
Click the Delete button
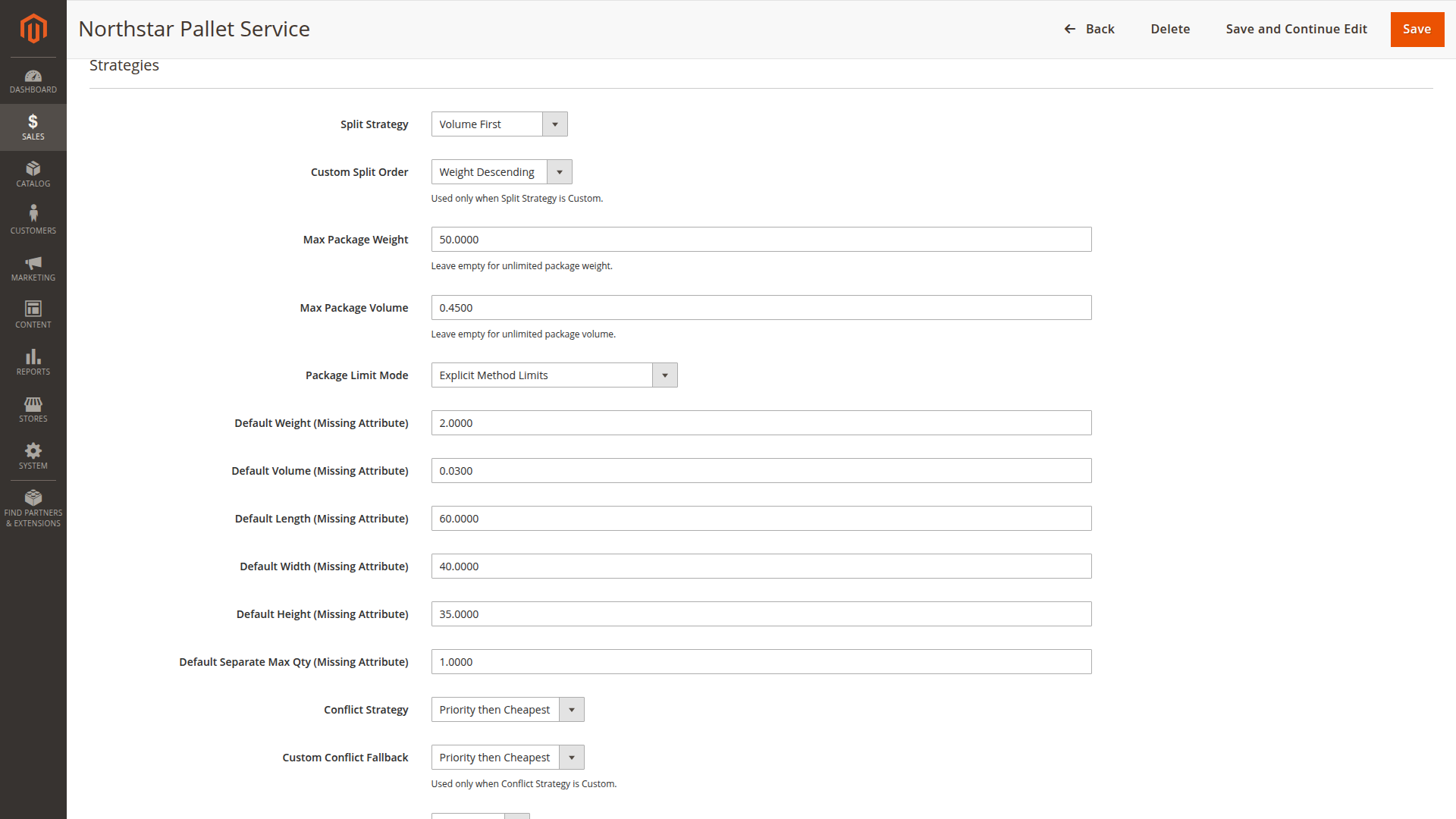click(1170, 29)
